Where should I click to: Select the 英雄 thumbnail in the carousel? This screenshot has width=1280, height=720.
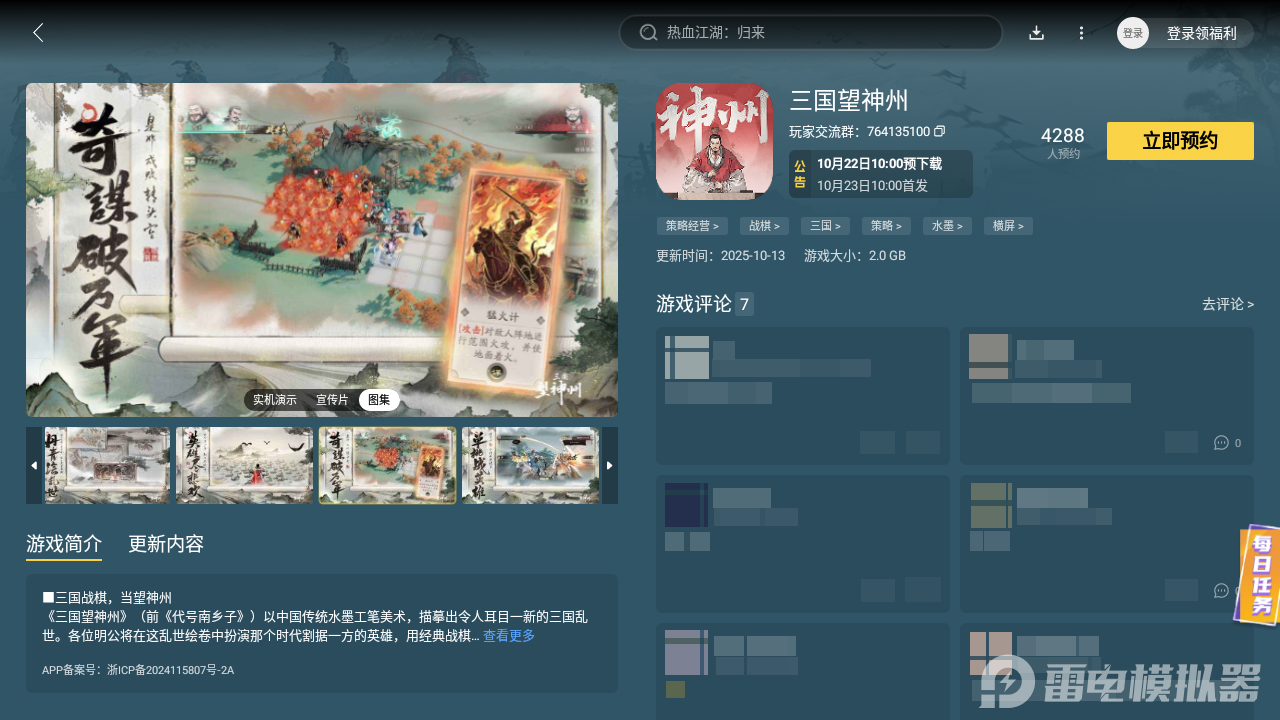244,465
